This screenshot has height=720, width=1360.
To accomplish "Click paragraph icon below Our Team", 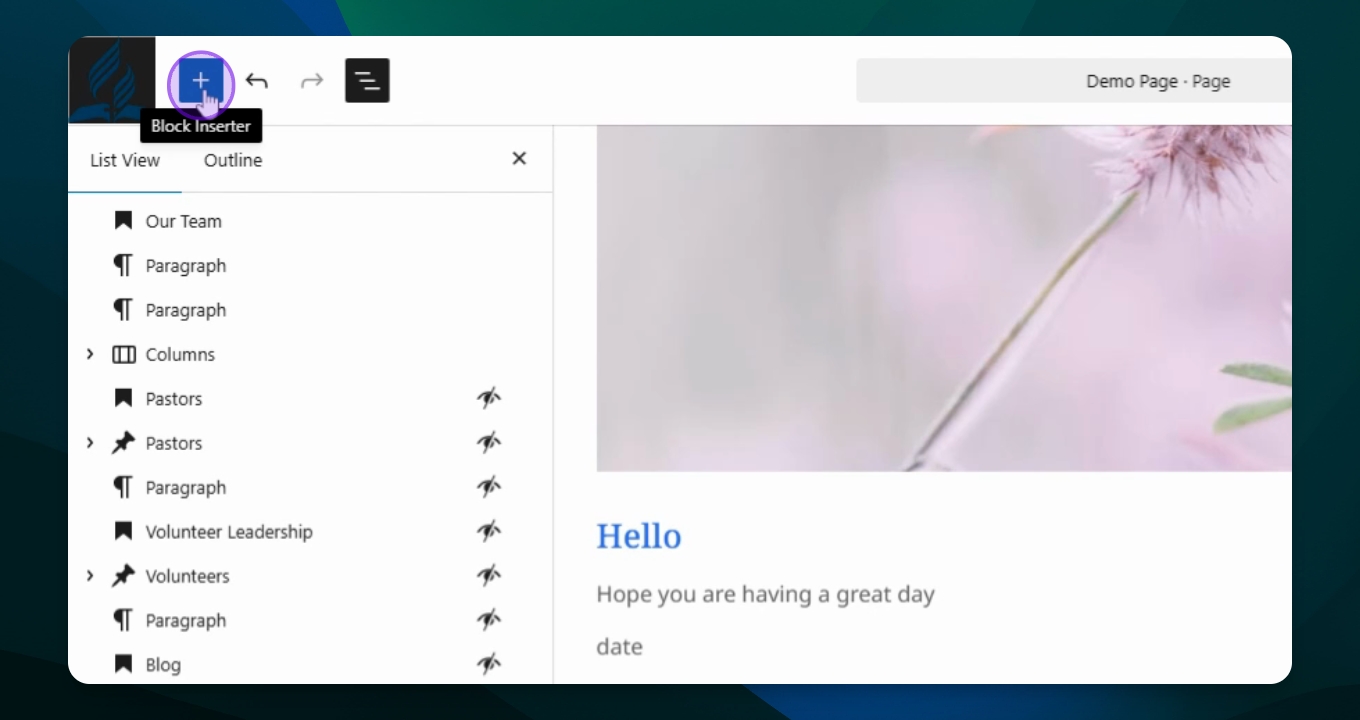I will pos(123,265).
